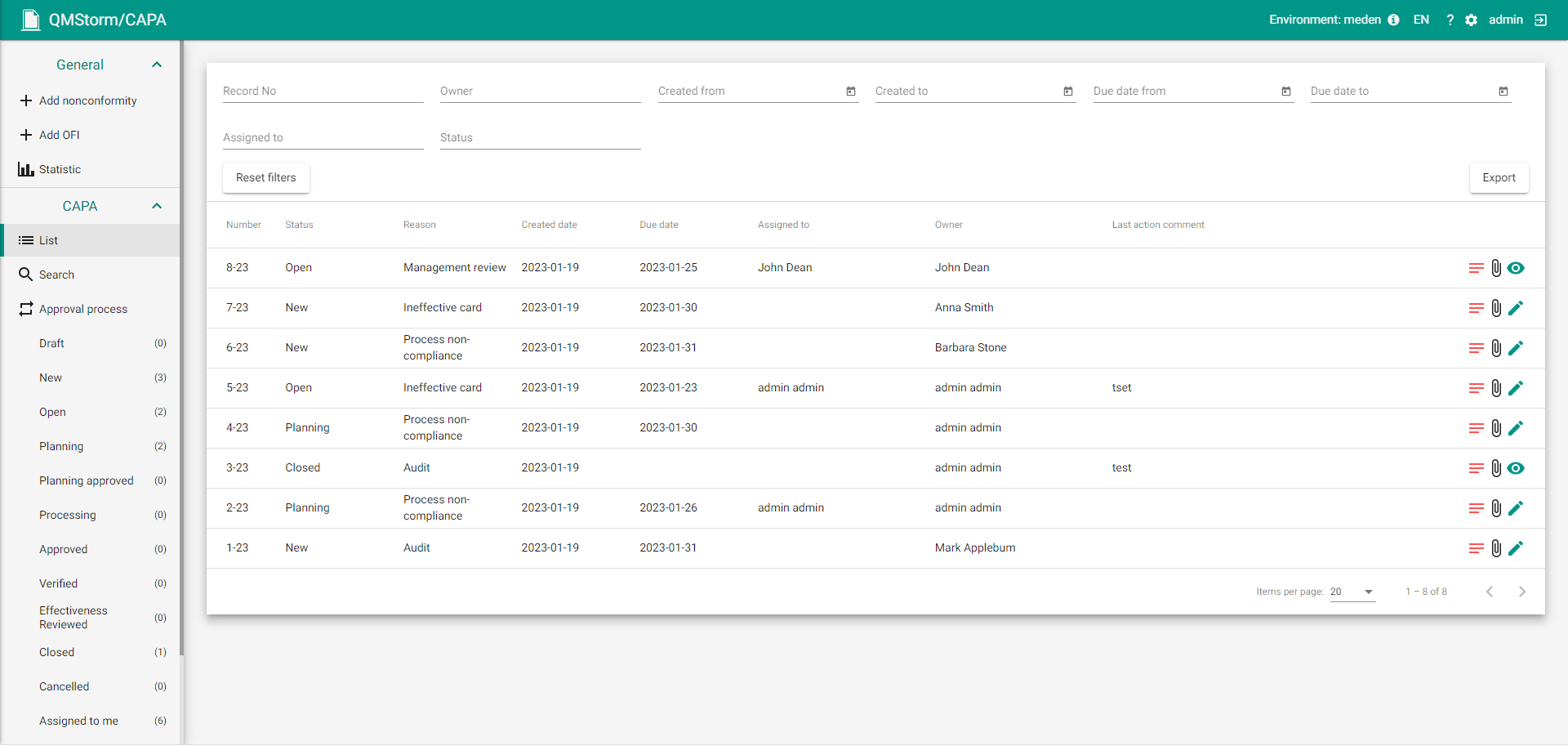Show Planning records from sidebar

(90, 446)
